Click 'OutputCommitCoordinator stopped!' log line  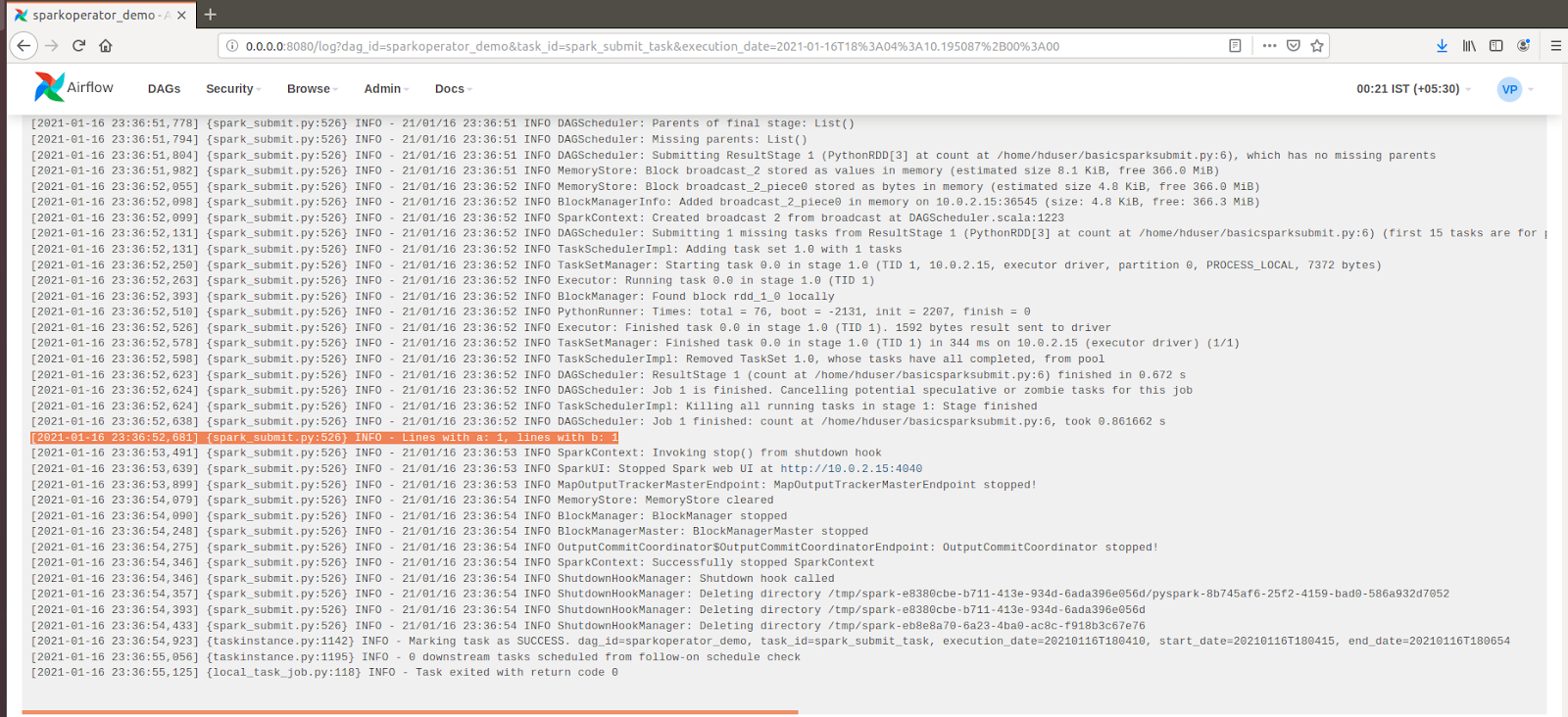coord(594,547)
